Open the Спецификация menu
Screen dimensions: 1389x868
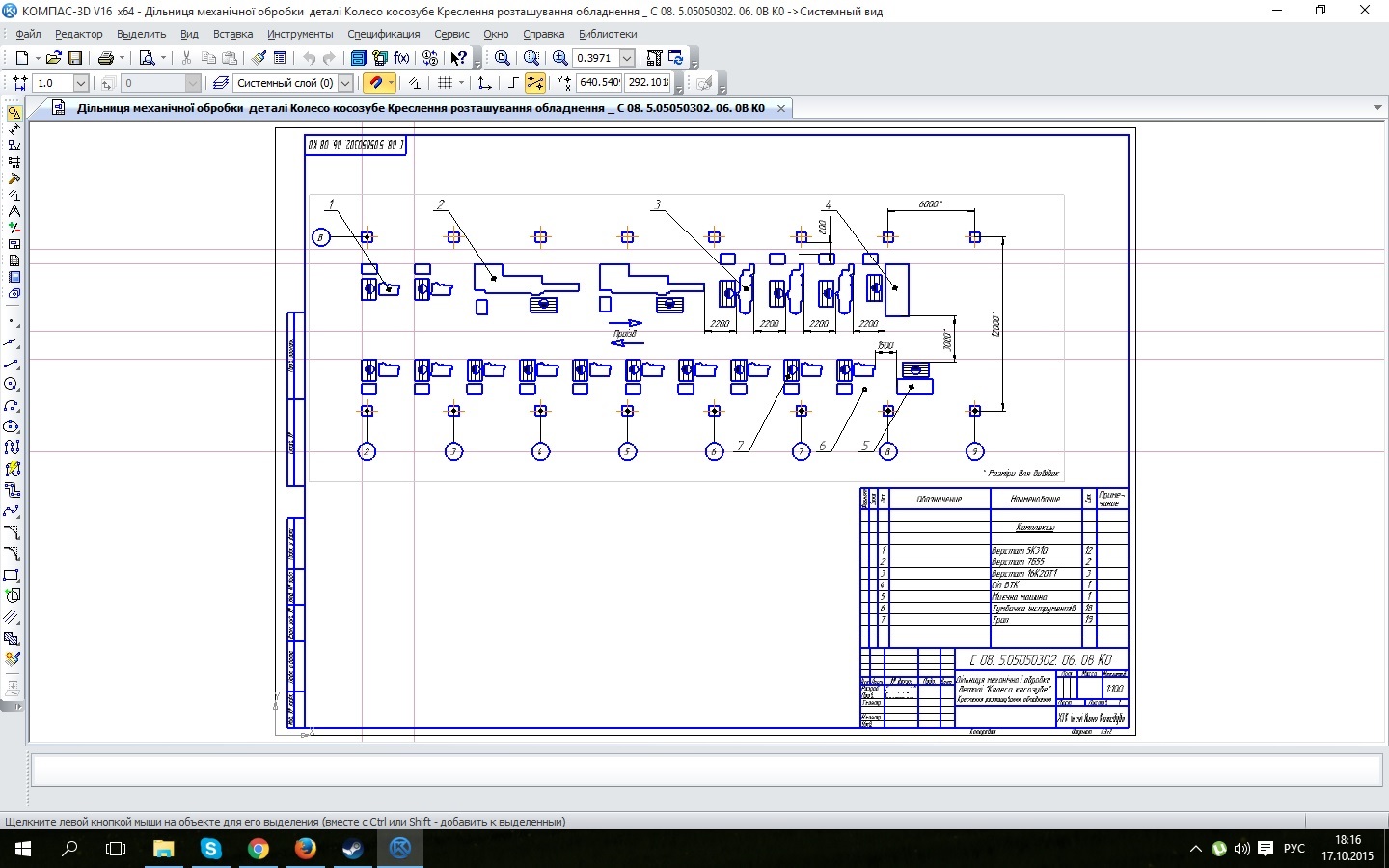point(384,34)
